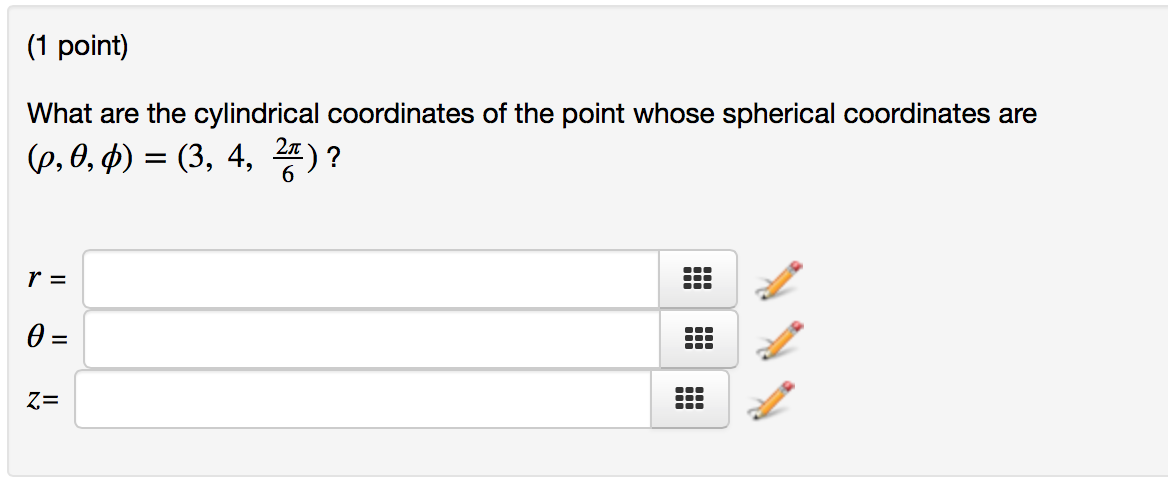Click the "θ =" label before second field
This screenshot has height=498, width=1168.
pyautogui.click(x=47, y=339)
